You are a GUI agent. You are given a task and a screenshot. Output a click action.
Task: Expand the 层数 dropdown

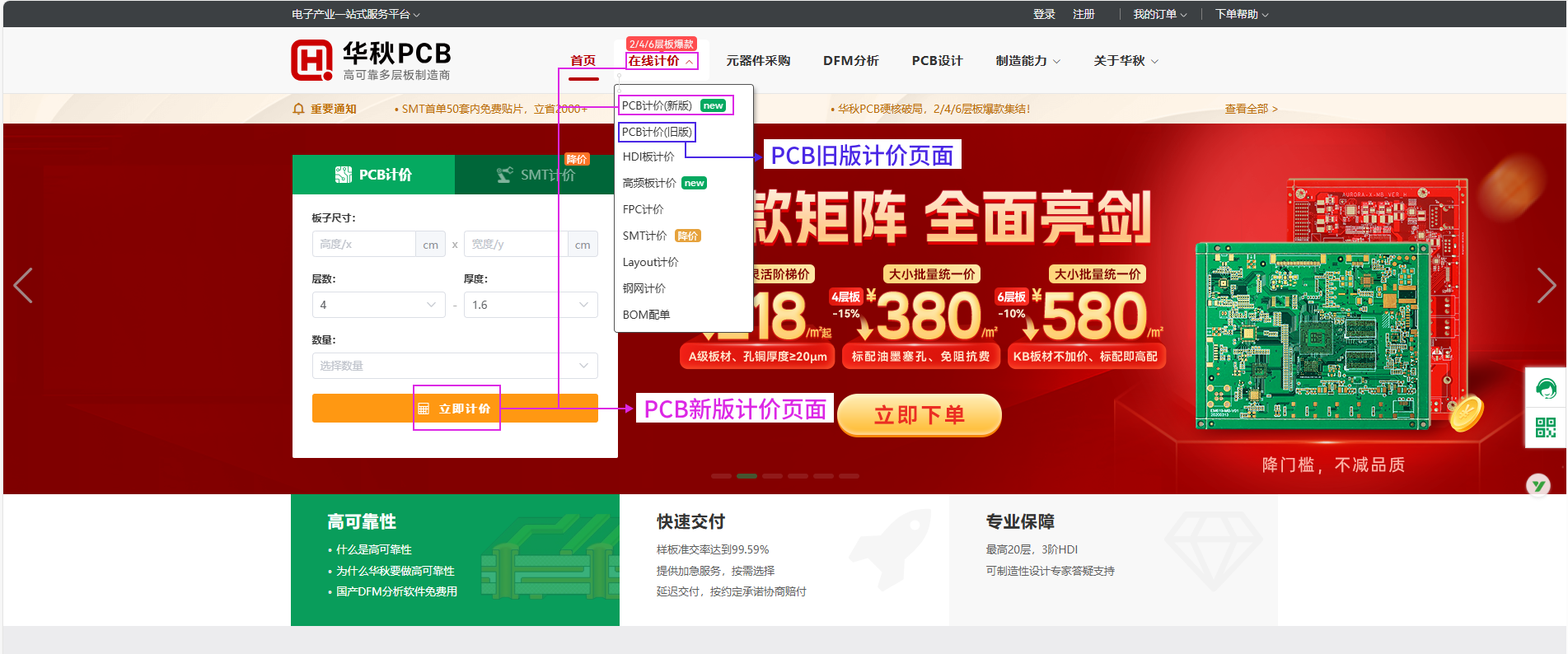(378, 305)
